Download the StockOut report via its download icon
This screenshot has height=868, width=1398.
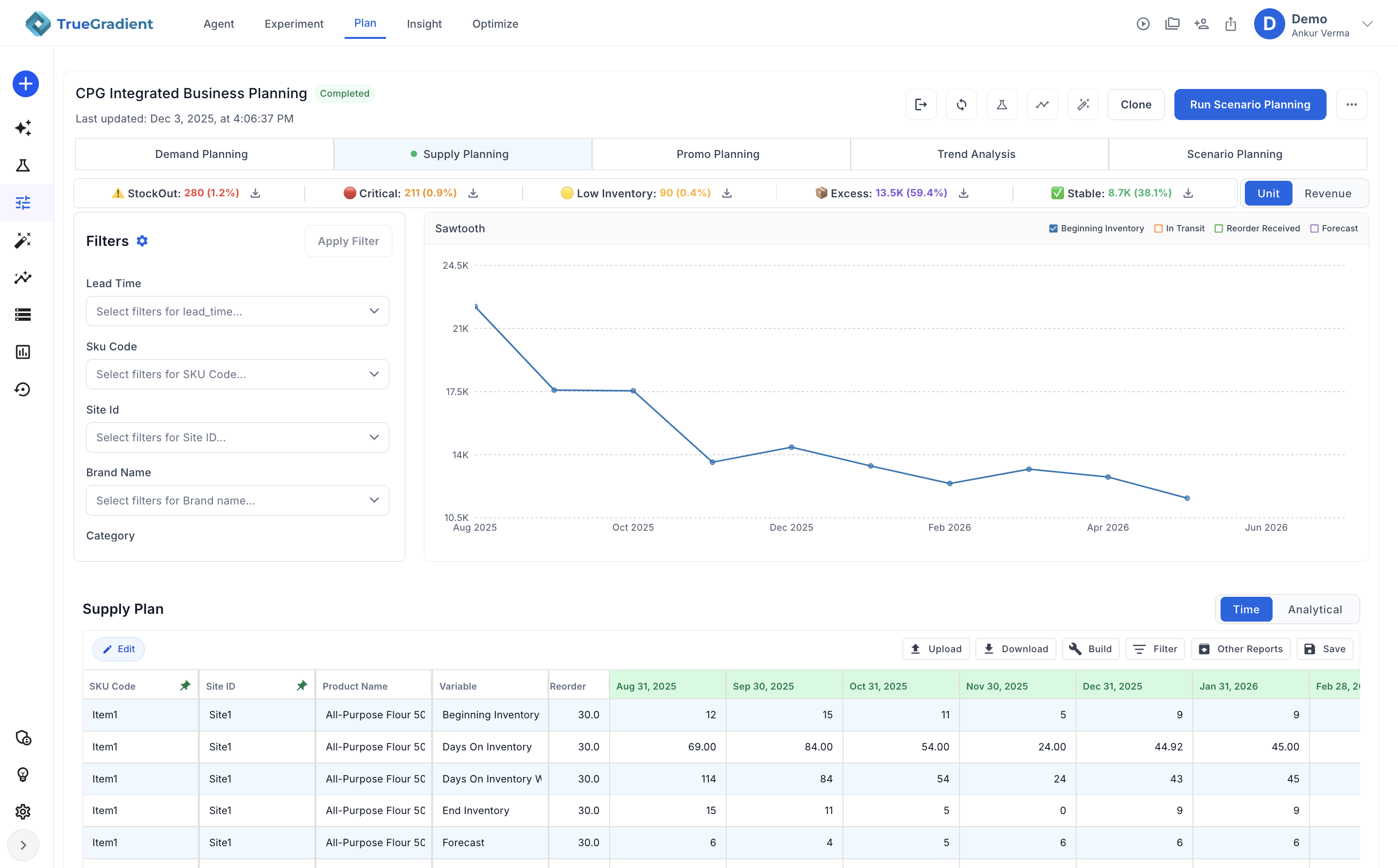(x=256, y=193)
